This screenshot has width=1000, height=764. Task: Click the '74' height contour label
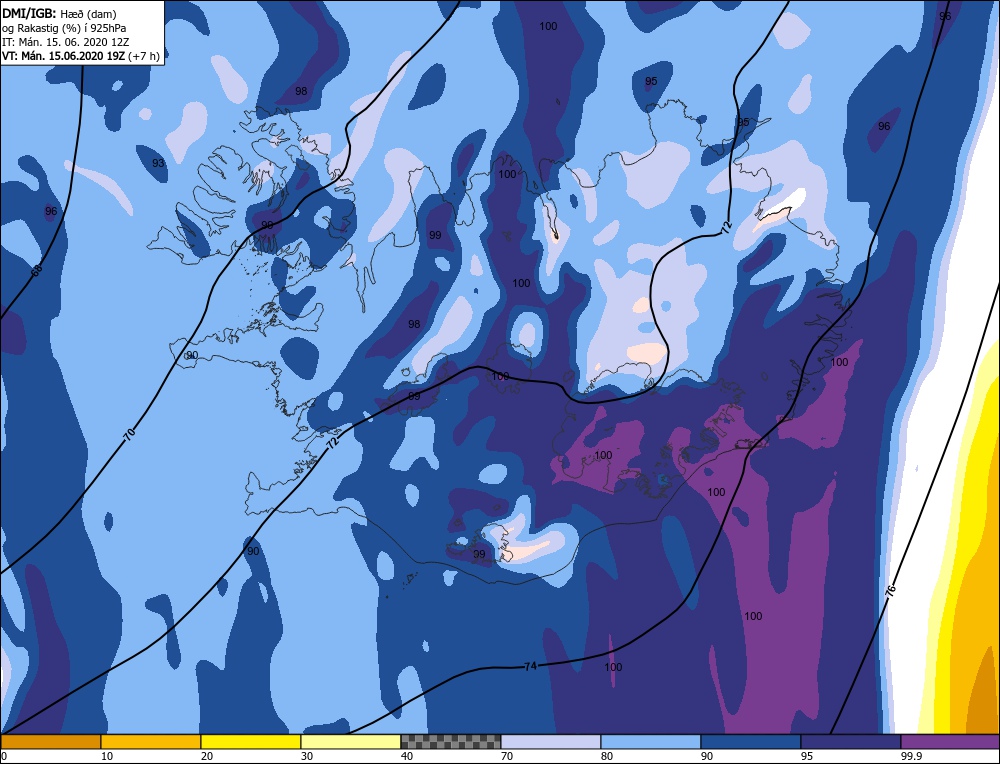tap(530, 666)
